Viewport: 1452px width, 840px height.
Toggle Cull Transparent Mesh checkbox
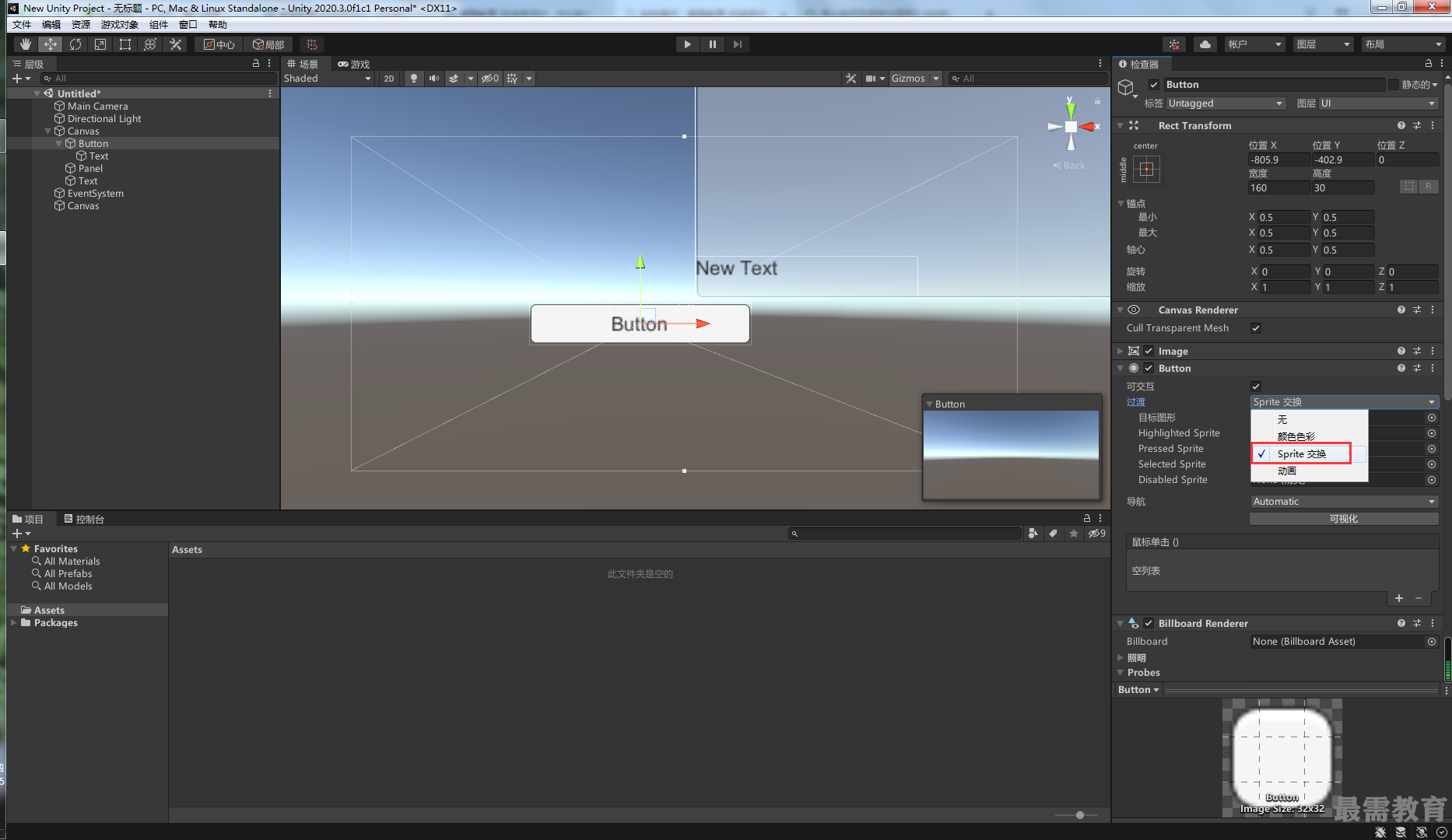click(x=1256, y=328)
